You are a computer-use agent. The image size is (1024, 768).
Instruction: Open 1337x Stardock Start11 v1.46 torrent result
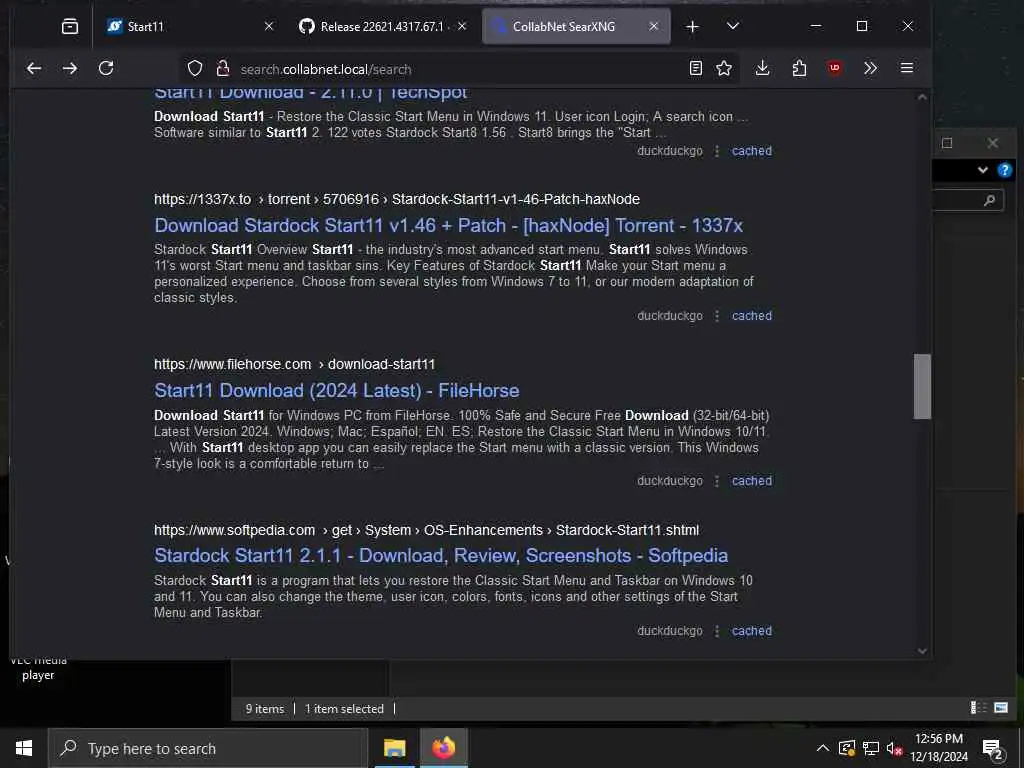click(x=448, y=225)
